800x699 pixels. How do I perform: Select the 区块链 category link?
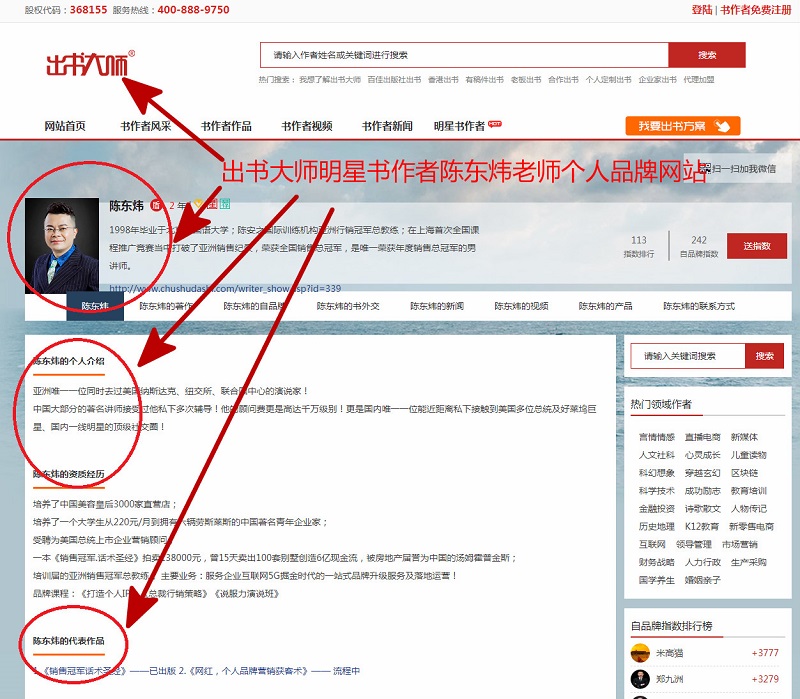(x=744, y=473)
